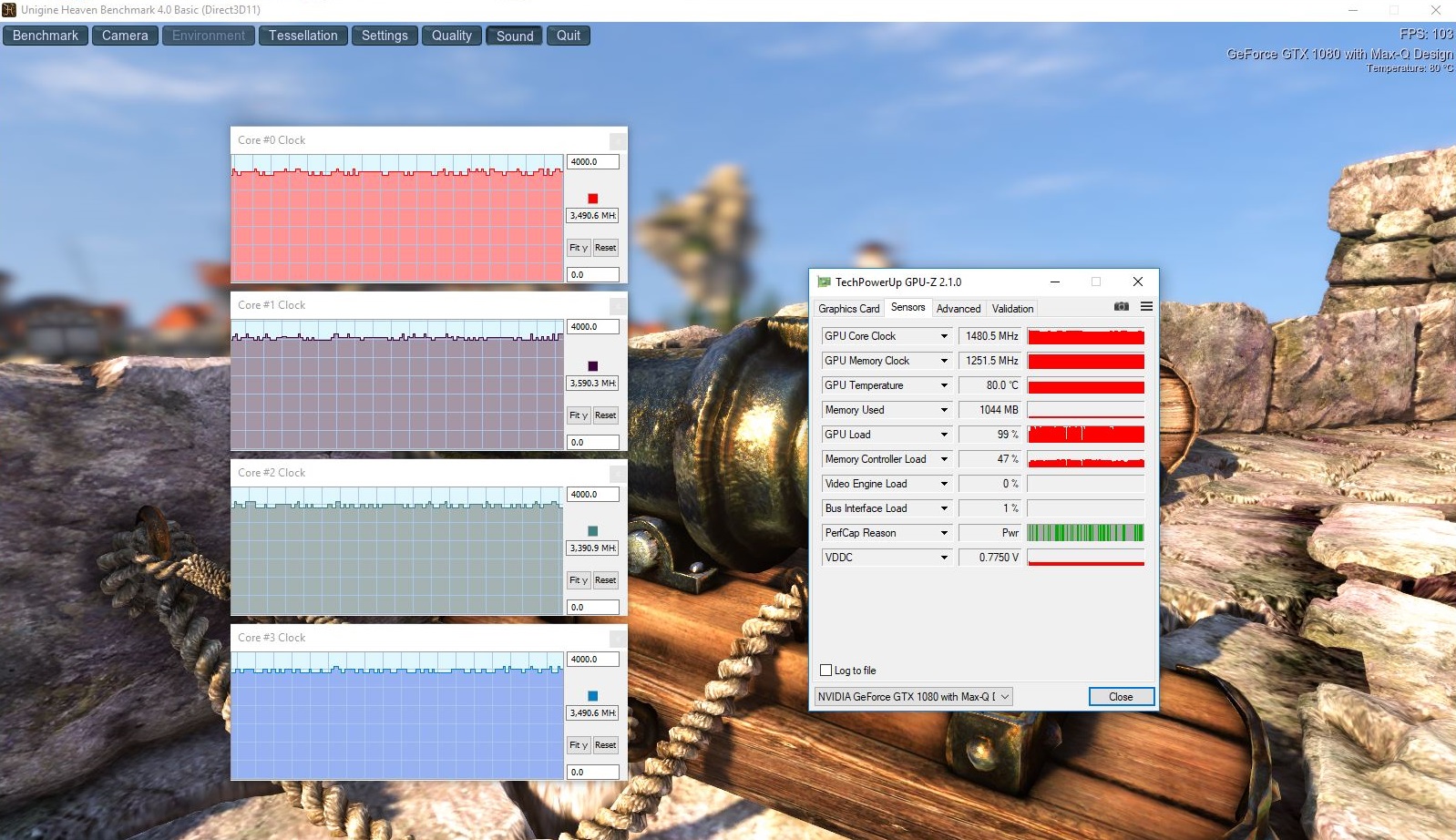
Task: Select the Sensors tab in GPU-Z
Action: (x=907, y=308)
